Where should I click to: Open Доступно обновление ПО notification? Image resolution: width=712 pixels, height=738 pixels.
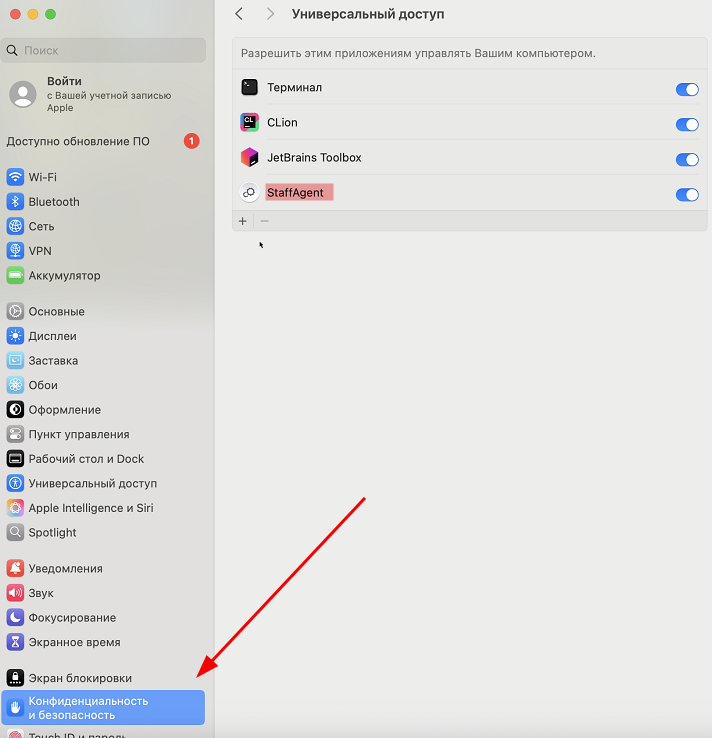coord(78,142)
